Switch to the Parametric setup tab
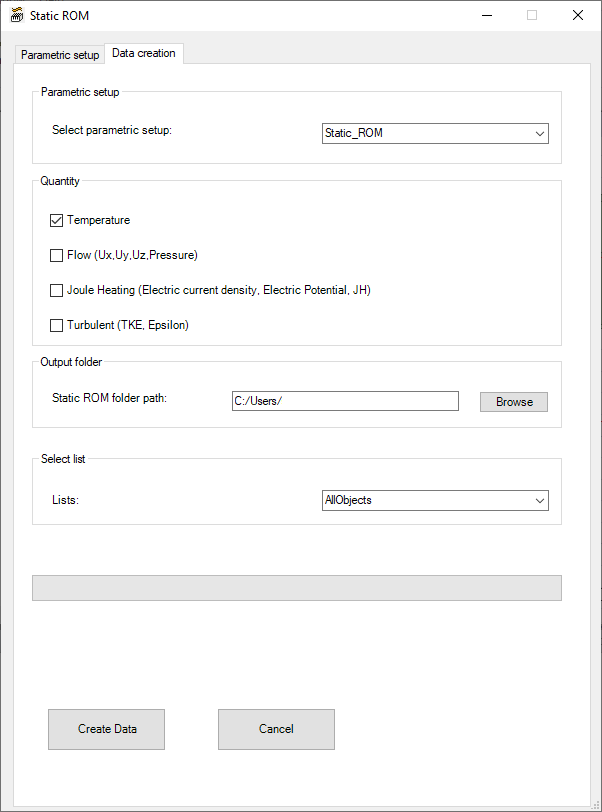The width and height of the screenshot is (602, 812). (60, 55)
